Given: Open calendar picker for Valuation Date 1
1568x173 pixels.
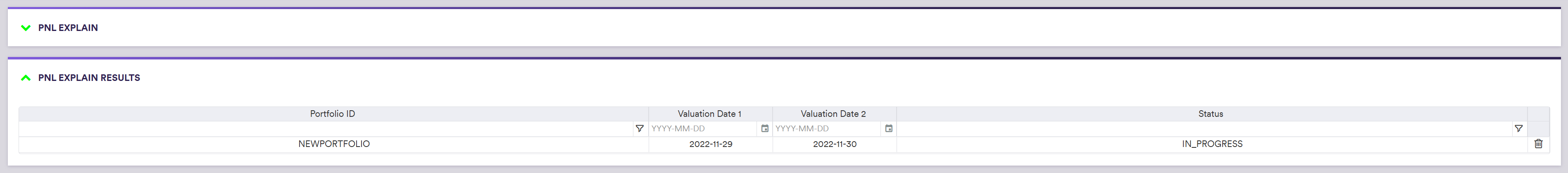Looking at the screenshot, I should tap(764, 128).
